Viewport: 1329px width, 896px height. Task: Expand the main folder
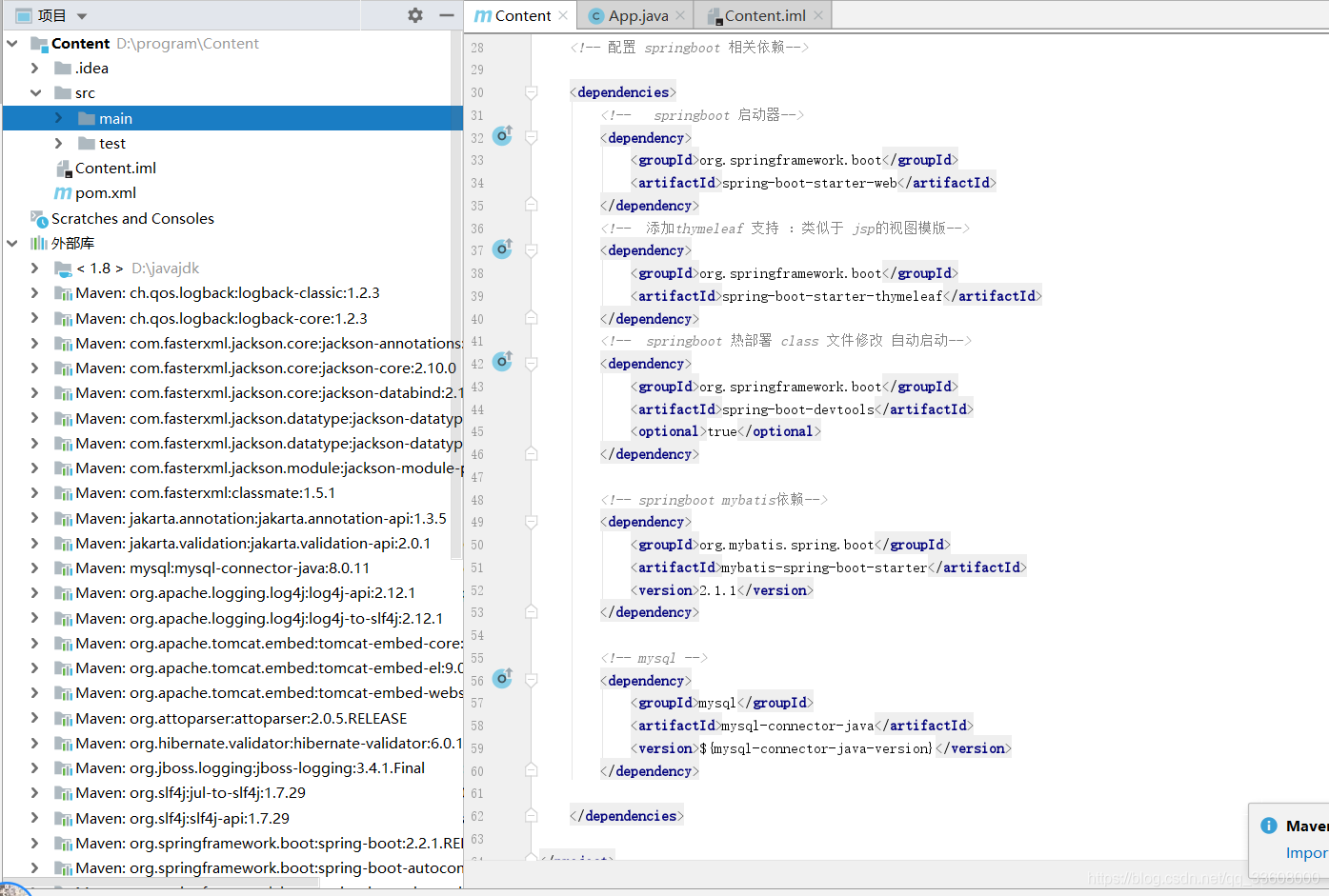(x=59, y=118)
